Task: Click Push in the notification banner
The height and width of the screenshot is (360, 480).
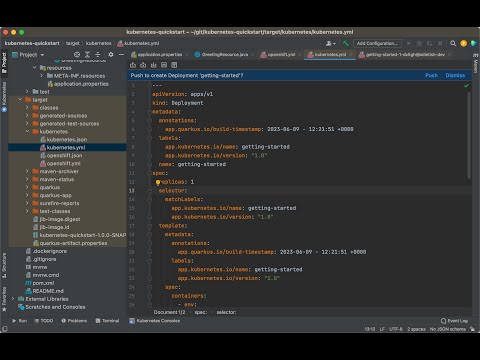Action: (x=431, y=75)
